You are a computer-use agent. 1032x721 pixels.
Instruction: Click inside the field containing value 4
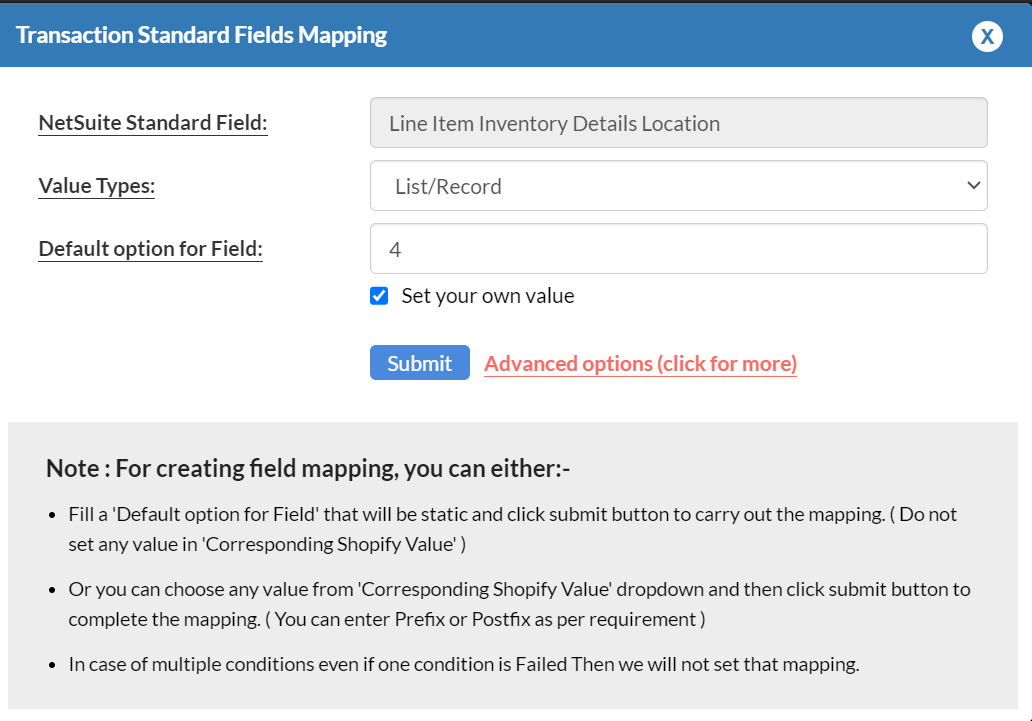pos(678,248)
